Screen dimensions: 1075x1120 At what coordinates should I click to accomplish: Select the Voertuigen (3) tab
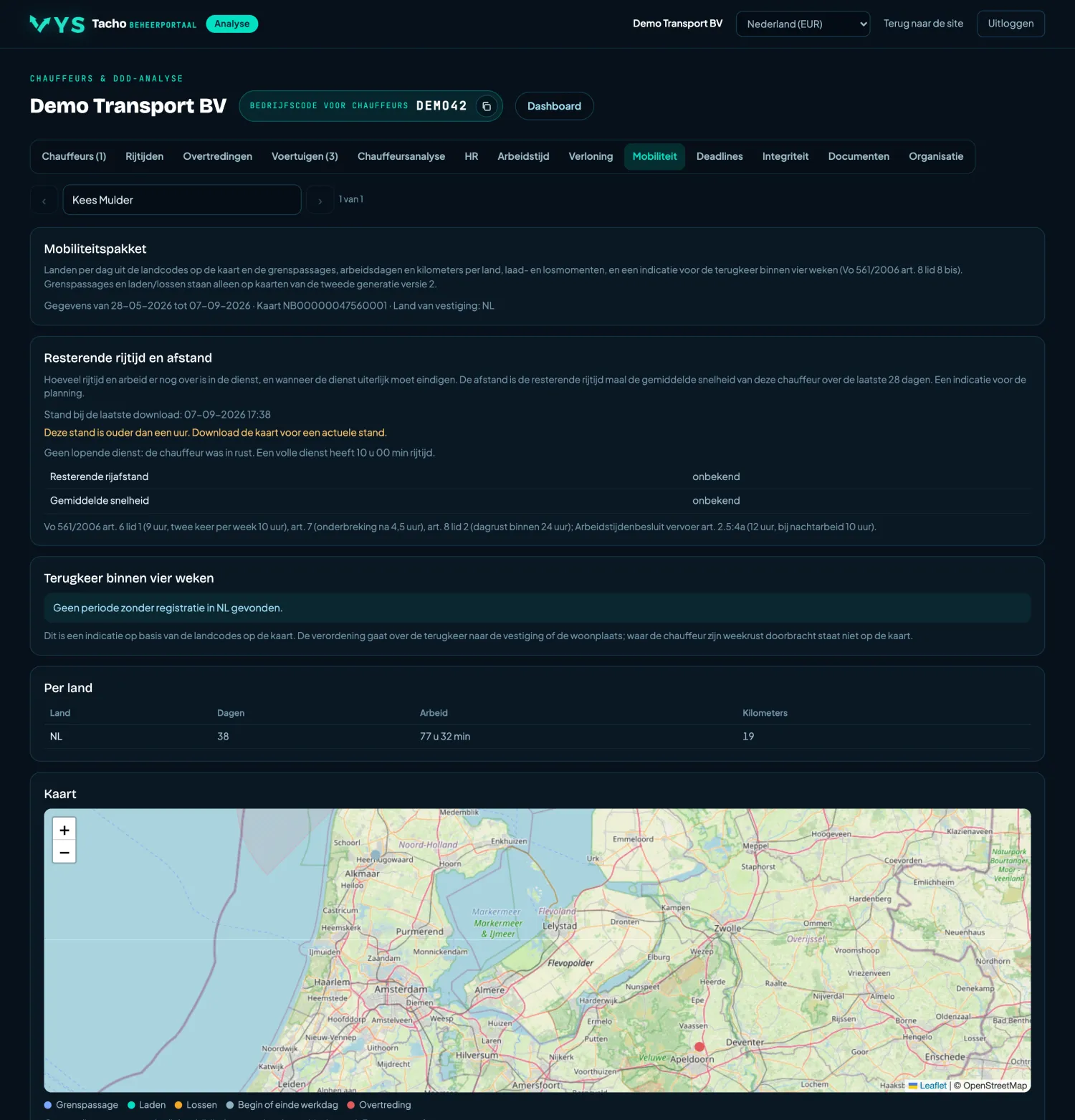(305, 156)
